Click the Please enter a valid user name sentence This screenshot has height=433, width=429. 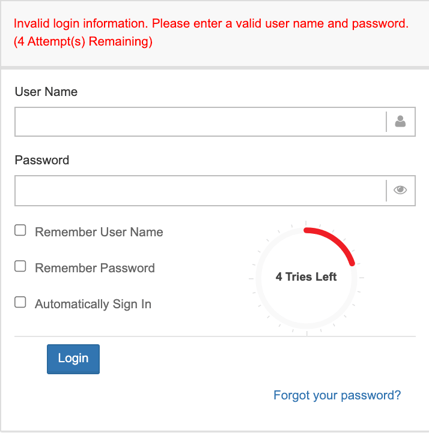point(280,24)
